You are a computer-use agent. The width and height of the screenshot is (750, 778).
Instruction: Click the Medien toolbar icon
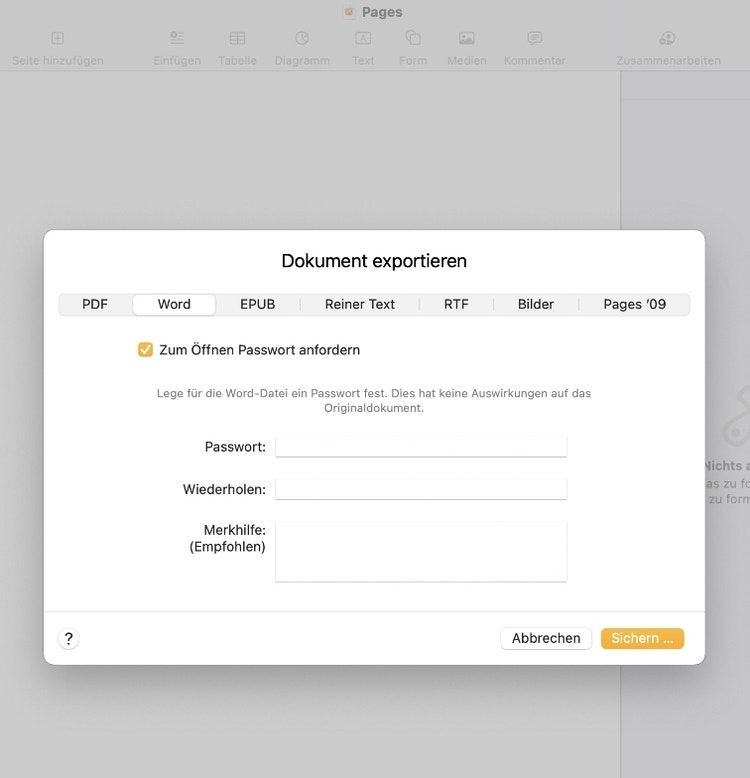(467, 38)
